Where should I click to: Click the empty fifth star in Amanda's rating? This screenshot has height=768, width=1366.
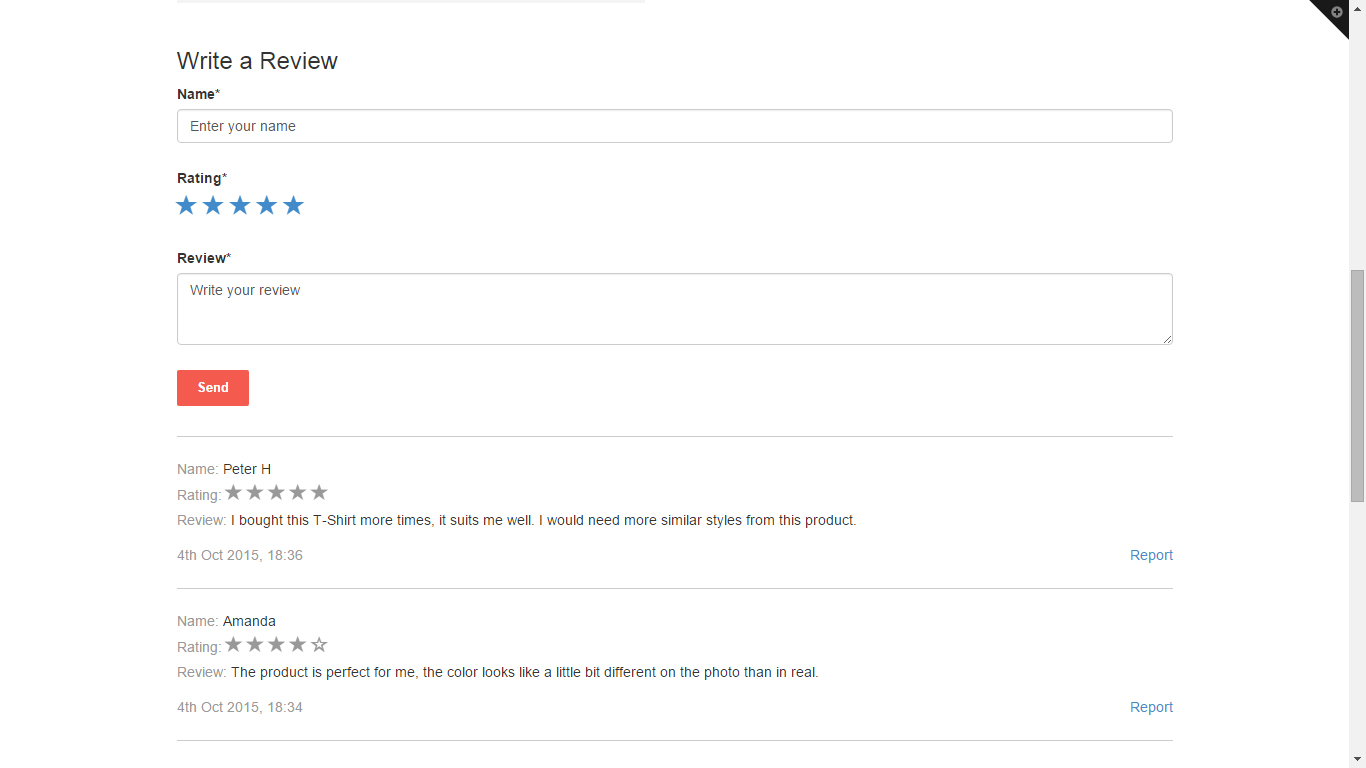pos(319,645)
